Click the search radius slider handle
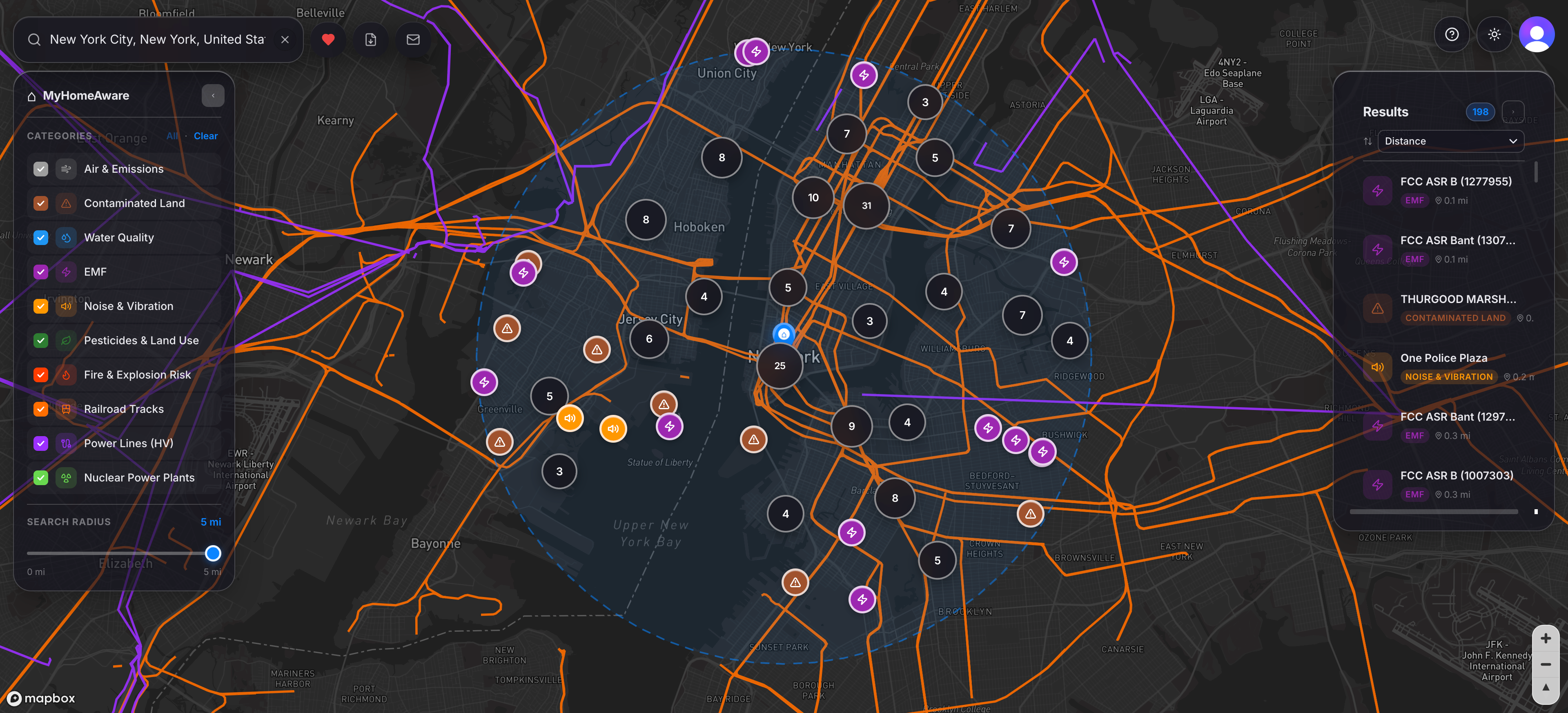Viewport: 1568px width, 713px height. click(212, 553)
